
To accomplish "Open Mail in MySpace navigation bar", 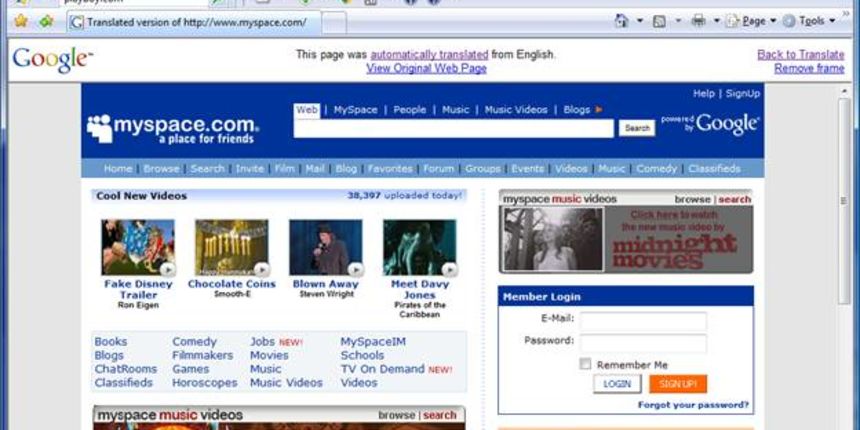I will (x=315, y=168).
